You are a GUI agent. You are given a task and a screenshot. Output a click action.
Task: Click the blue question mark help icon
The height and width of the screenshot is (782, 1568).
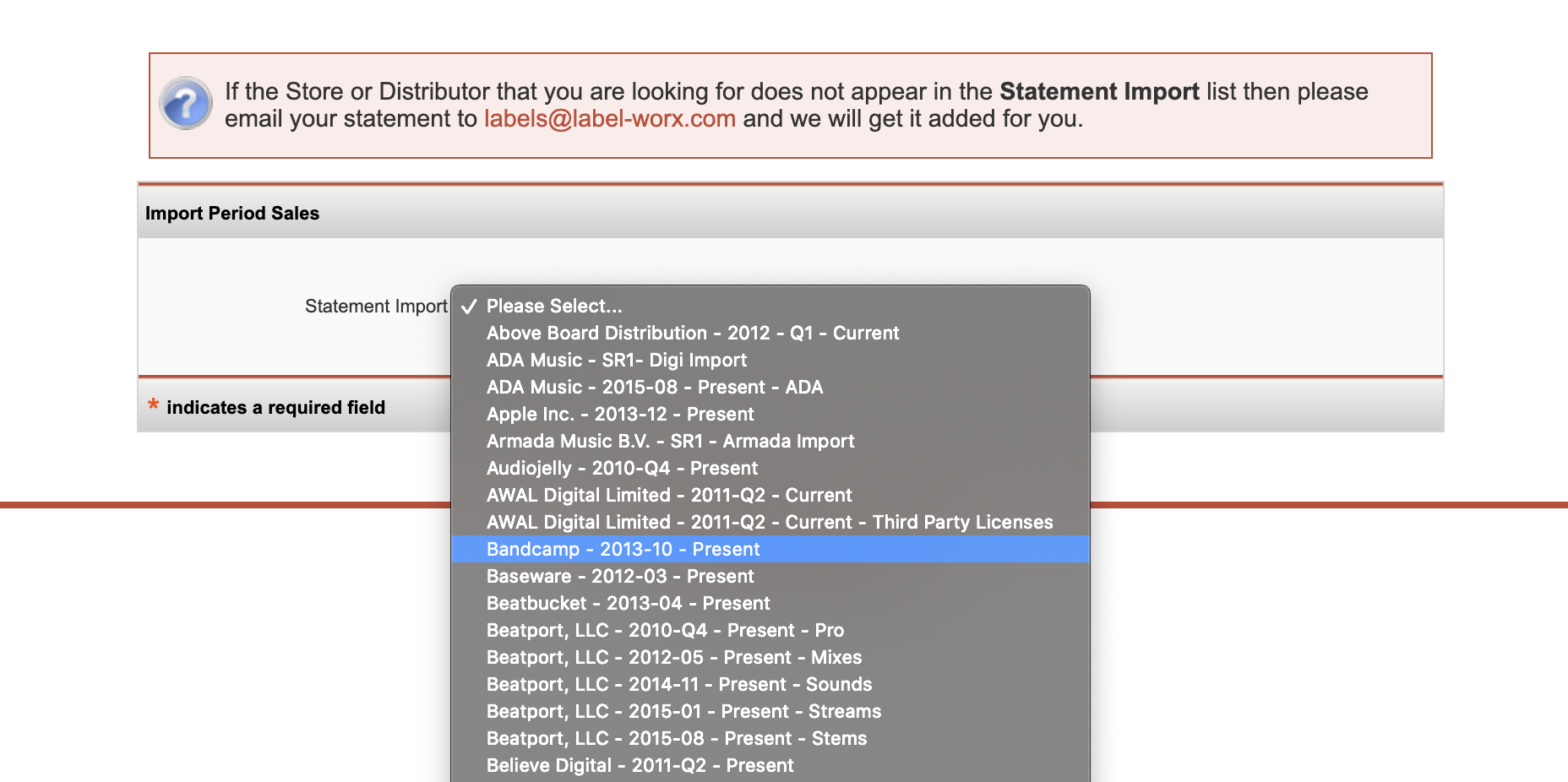coord(186,104)
